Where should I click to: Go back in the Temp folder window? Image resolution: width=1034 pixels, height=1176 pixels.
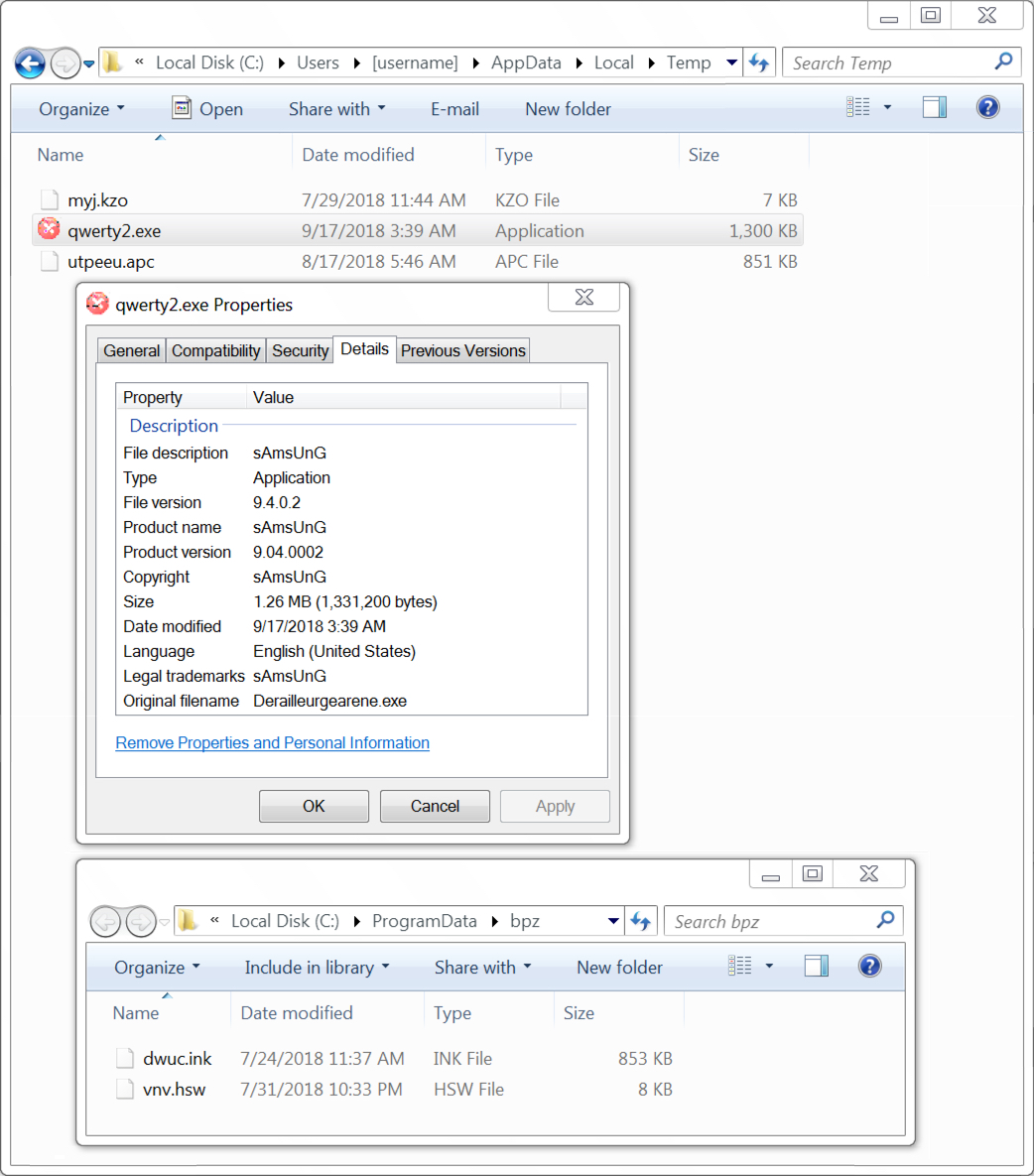(31, 63)
